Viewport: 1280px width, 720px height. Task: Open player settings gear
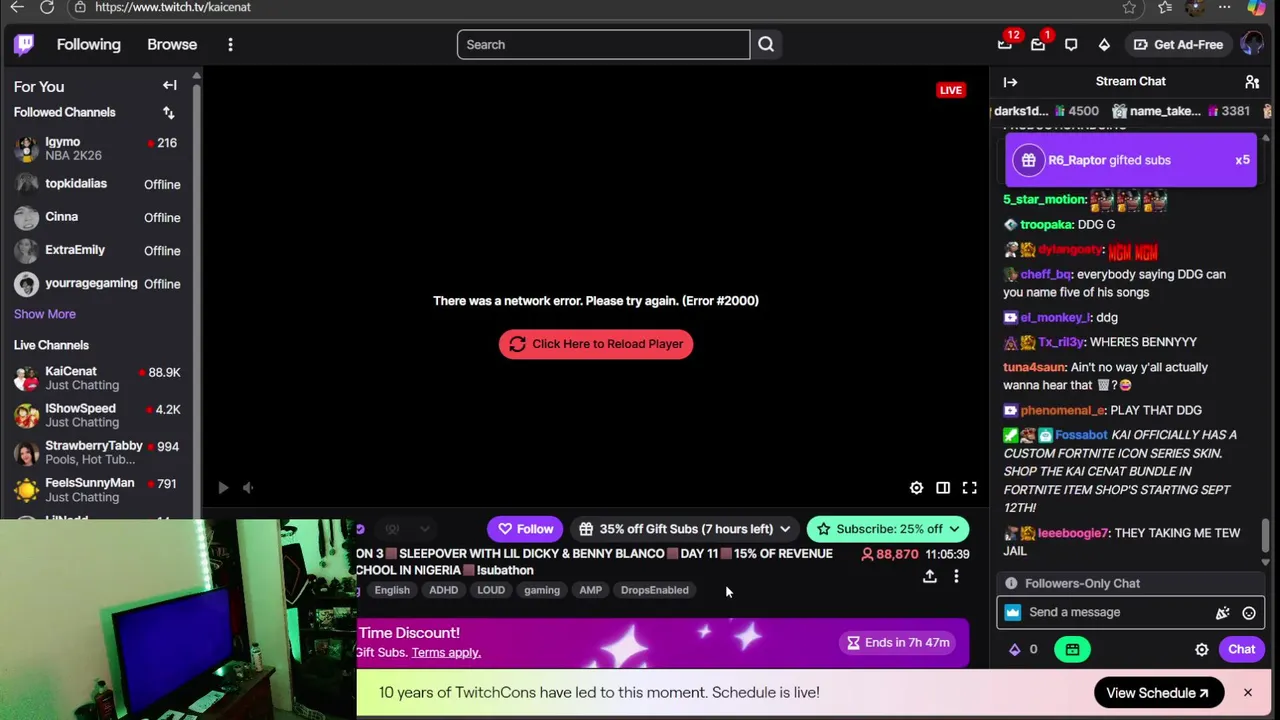click(916, 488)
